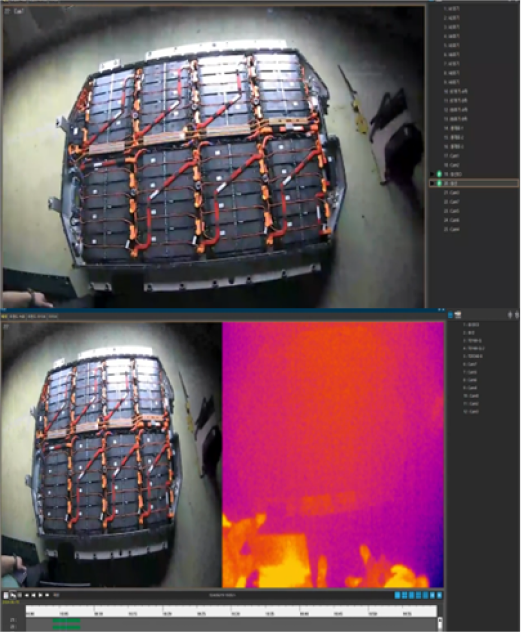Select the last blue layout icon in bottom bar
The image size is (521, 632).
click(439, 595)
